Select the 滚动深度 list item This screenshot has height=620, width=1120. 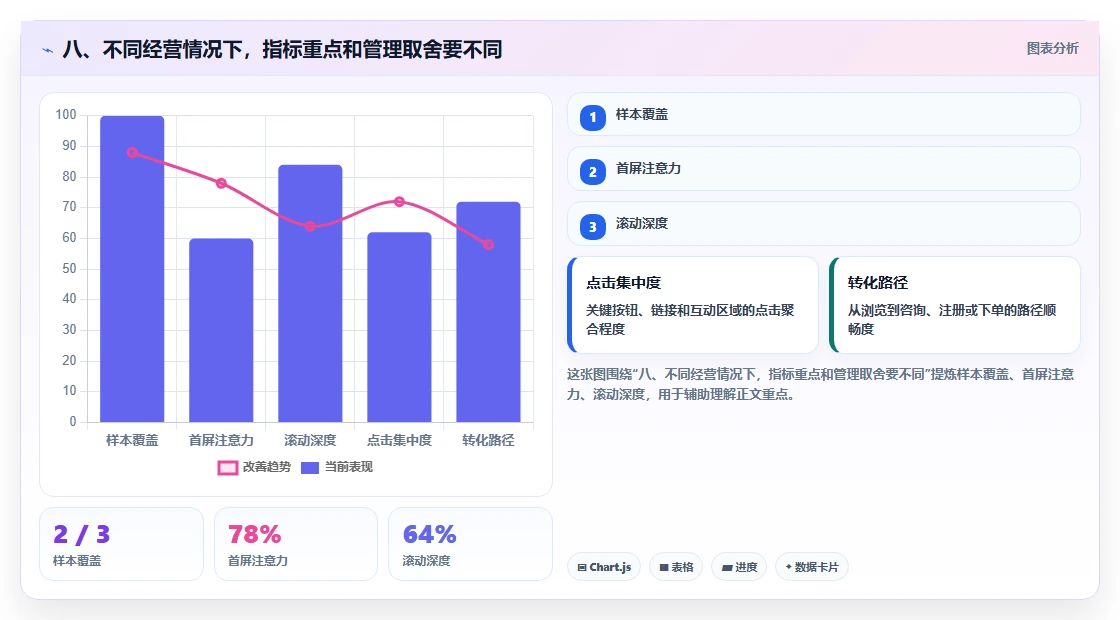pyautogui.click(x=824, y=224)
